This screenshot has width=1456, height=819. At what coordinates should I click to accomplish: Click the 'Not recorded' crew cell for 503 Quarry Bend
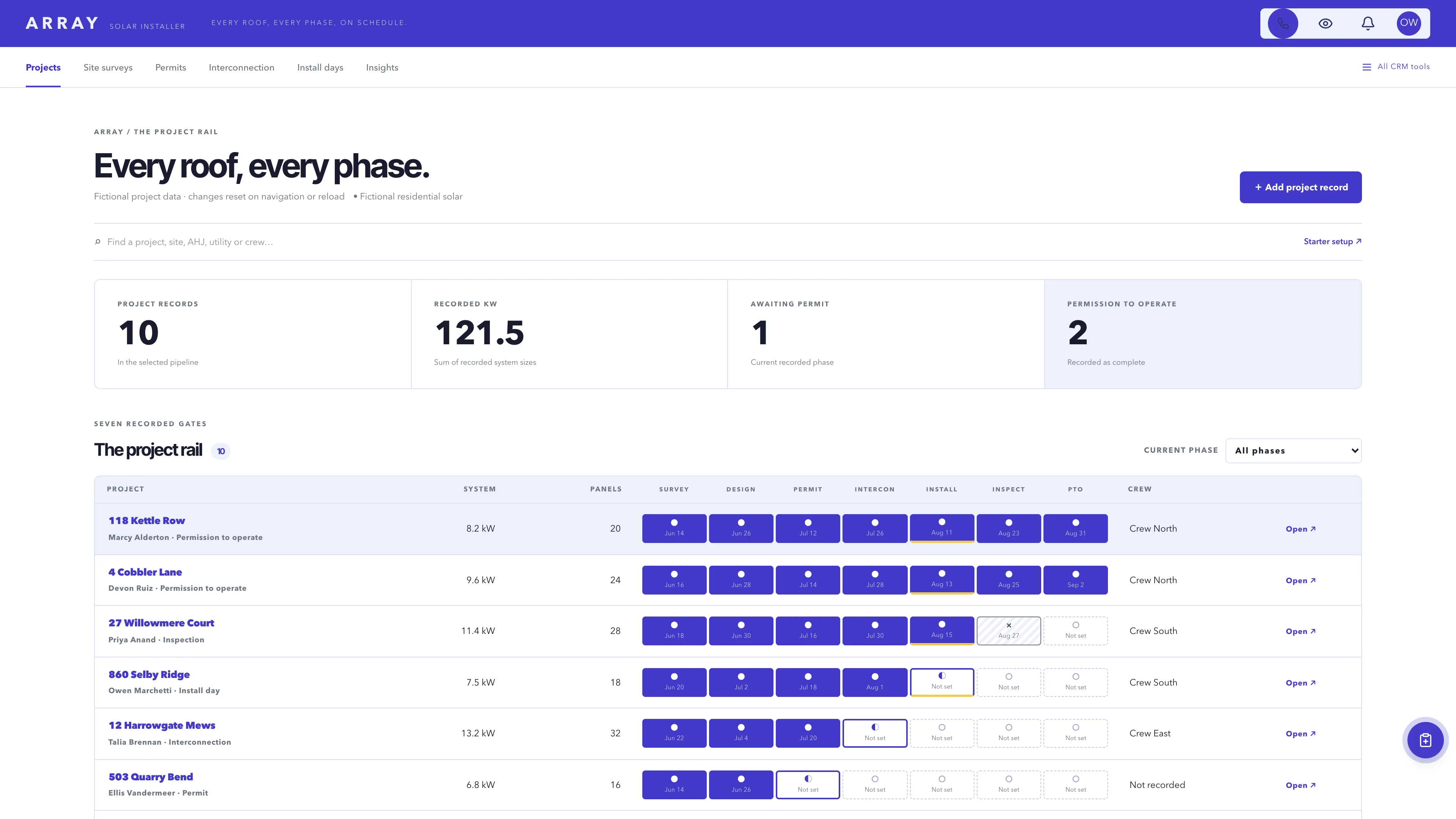(1157, 784)
